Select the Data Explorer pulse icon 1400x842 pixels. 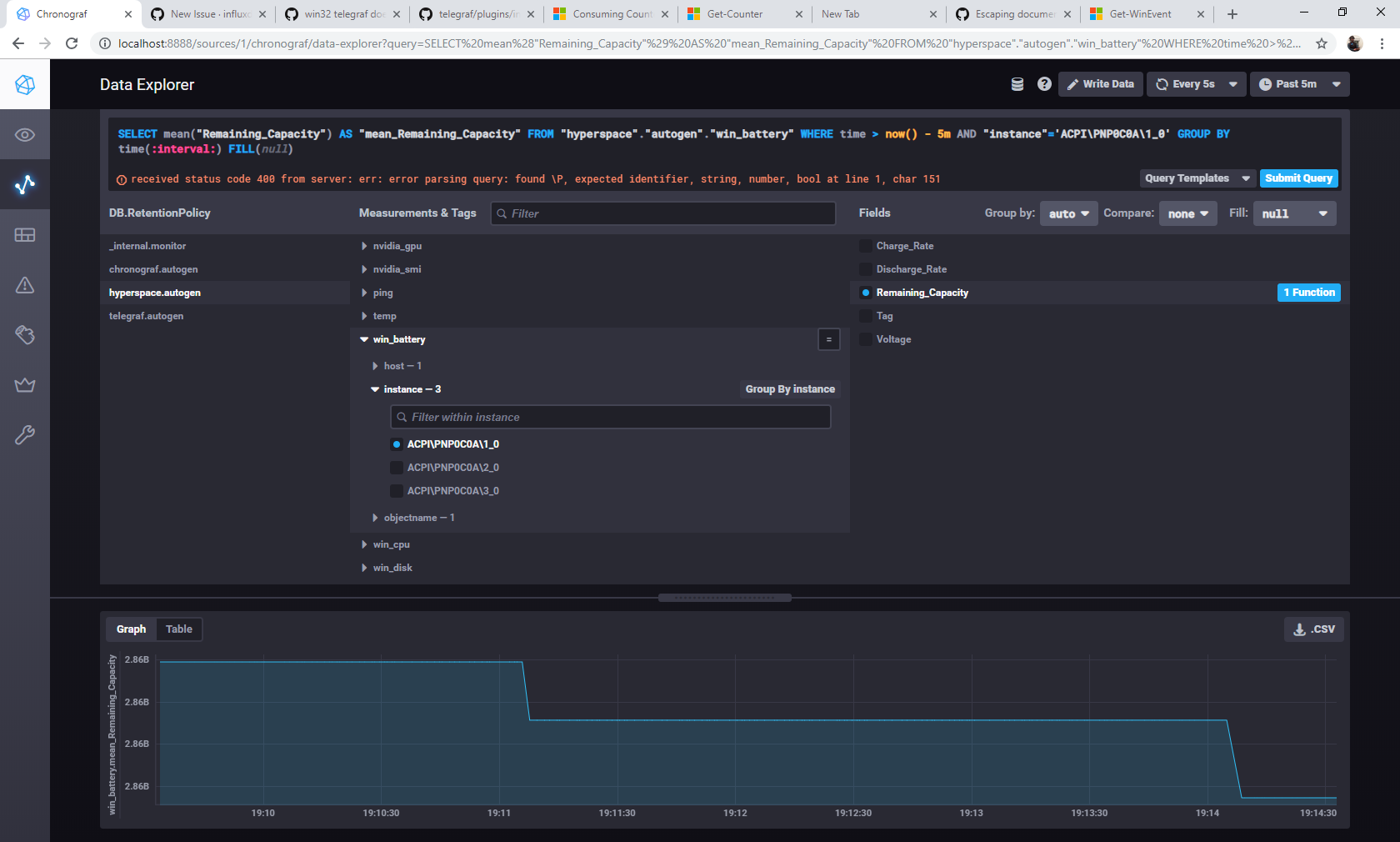(25, 185)
